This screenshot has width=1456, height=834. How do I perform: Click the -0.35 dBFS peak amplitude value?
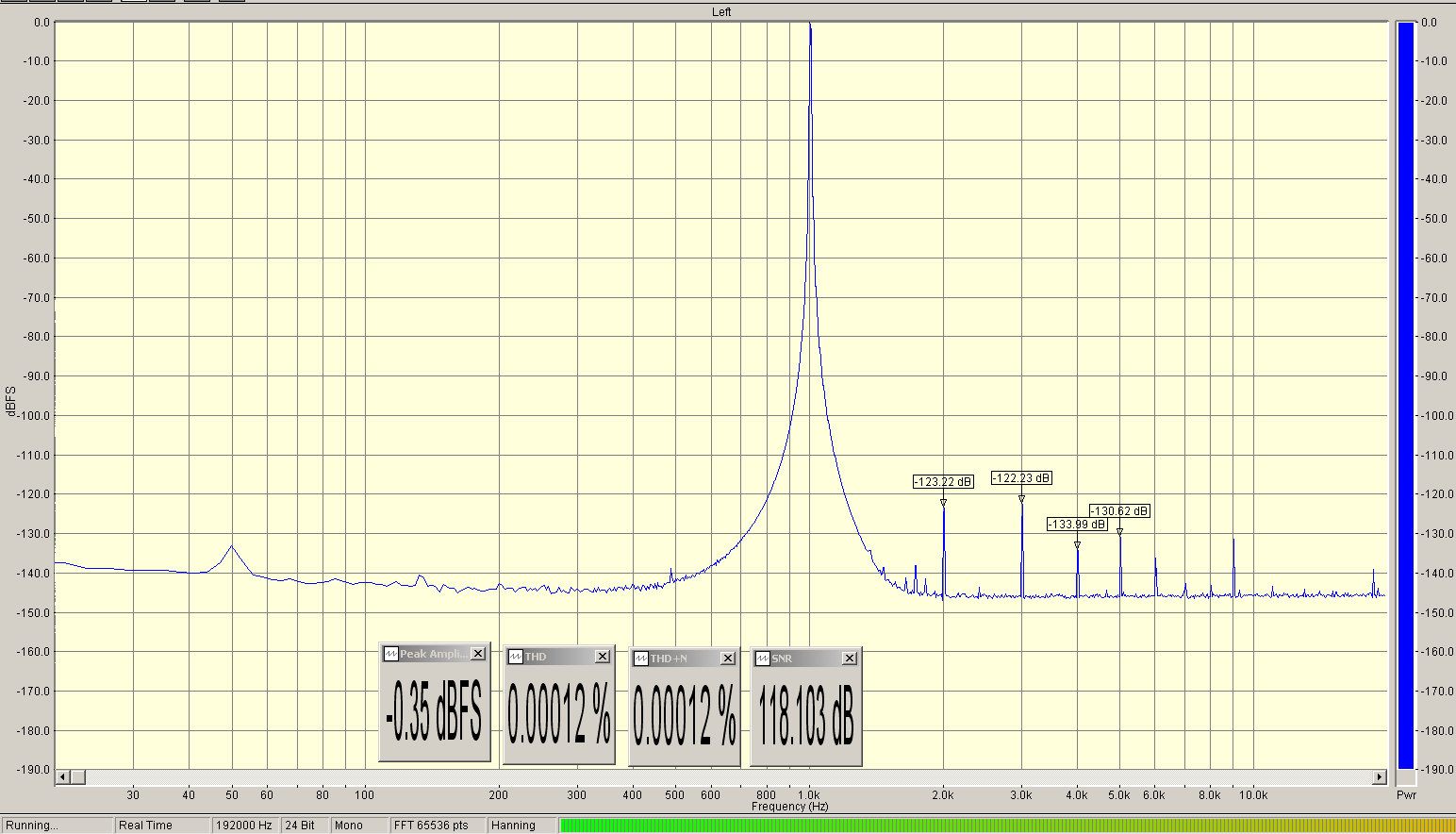(435, 711)
